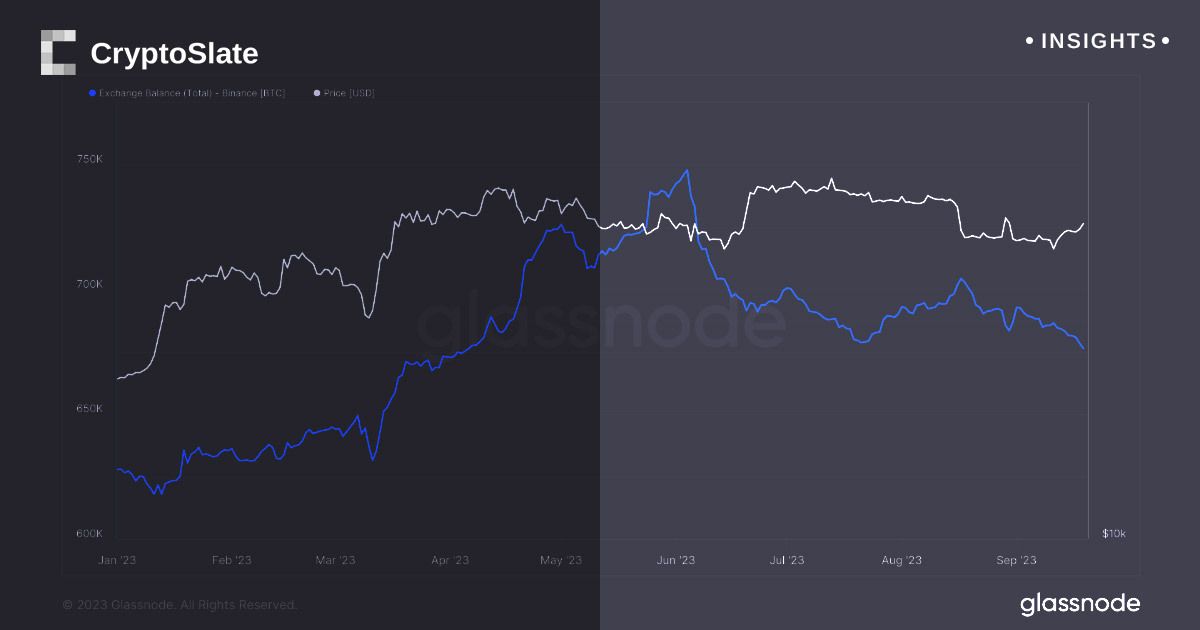This screenshot has width=1200, height=630.
Task: Click the blue Exchange Balance legend dot
Action: click(x=92, y=93)
